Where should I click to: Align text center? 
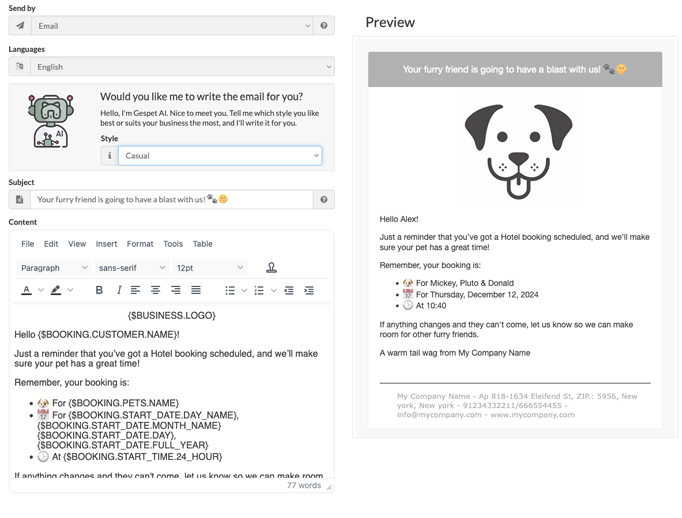pyautogui.click(x=155, y=290)
